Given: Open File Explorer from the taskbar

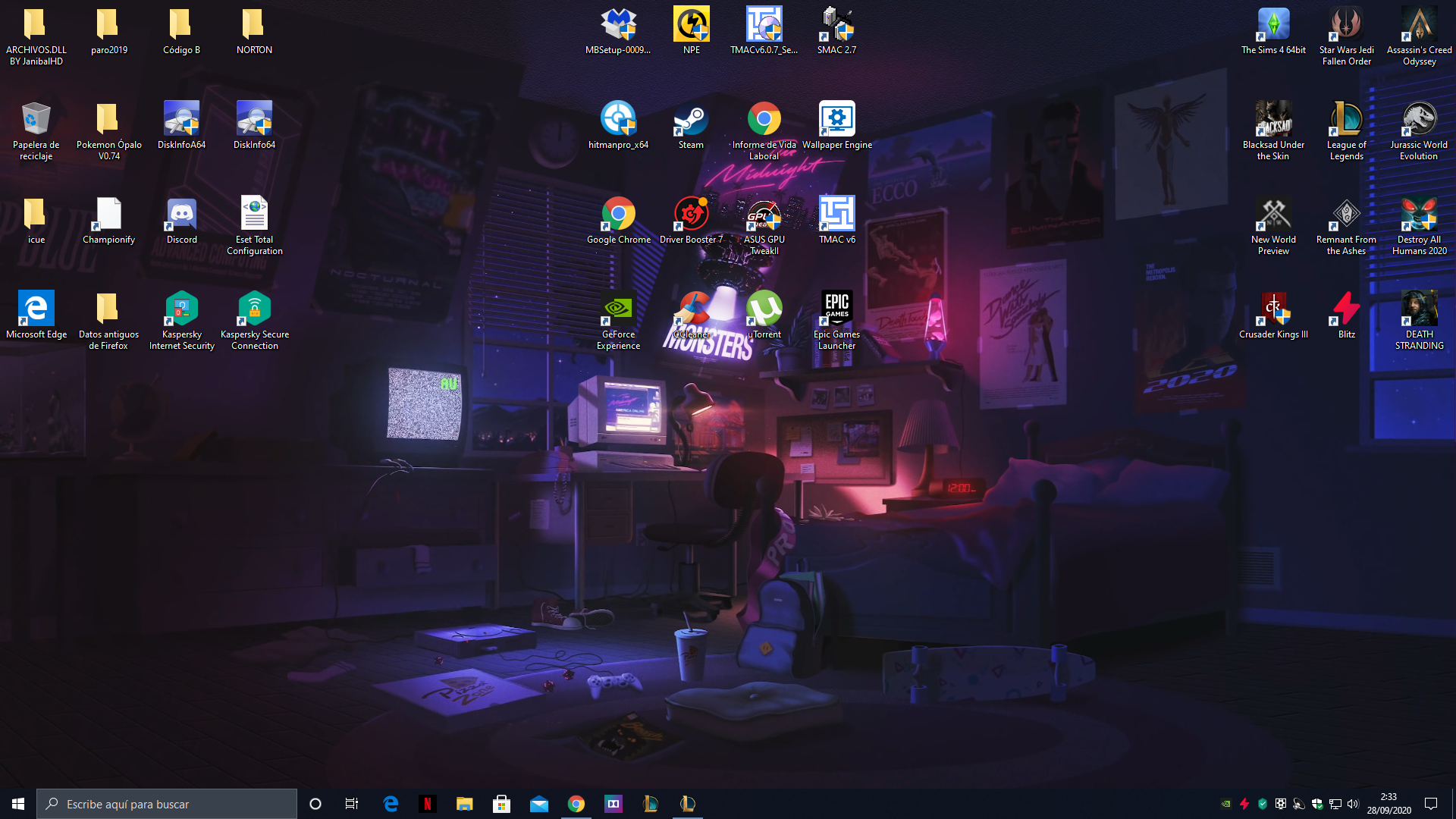Looking at the screenshot, I should (464, 804).
